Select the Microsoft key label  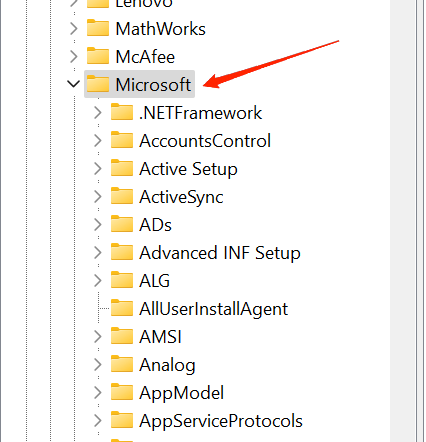coord(153,84)
